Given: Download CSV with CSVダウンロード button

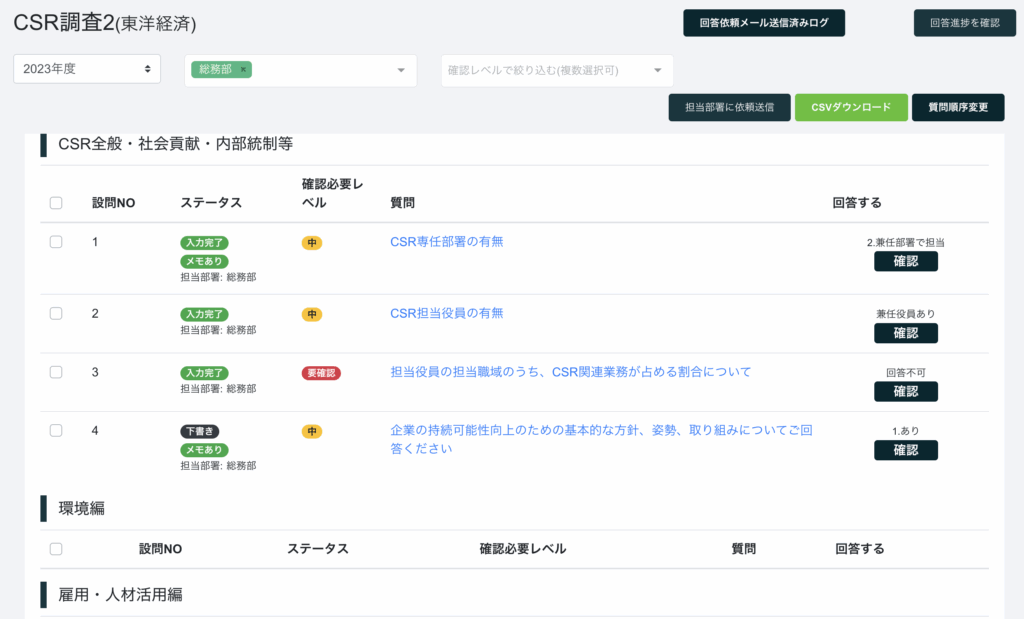Looking at the screenshot, I should coord(851,107).
